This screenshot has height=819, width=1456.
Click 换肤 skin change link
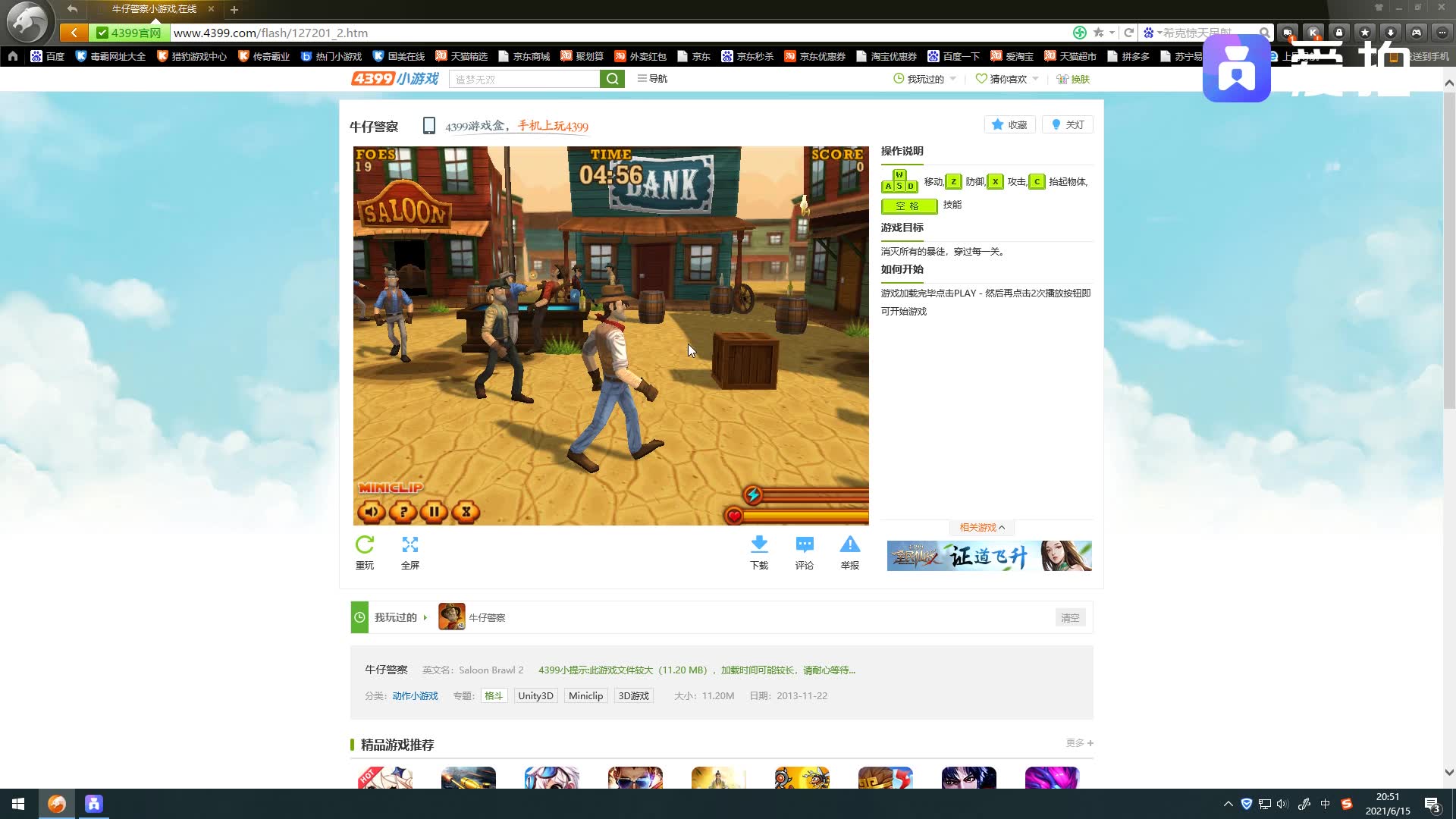1073,79
